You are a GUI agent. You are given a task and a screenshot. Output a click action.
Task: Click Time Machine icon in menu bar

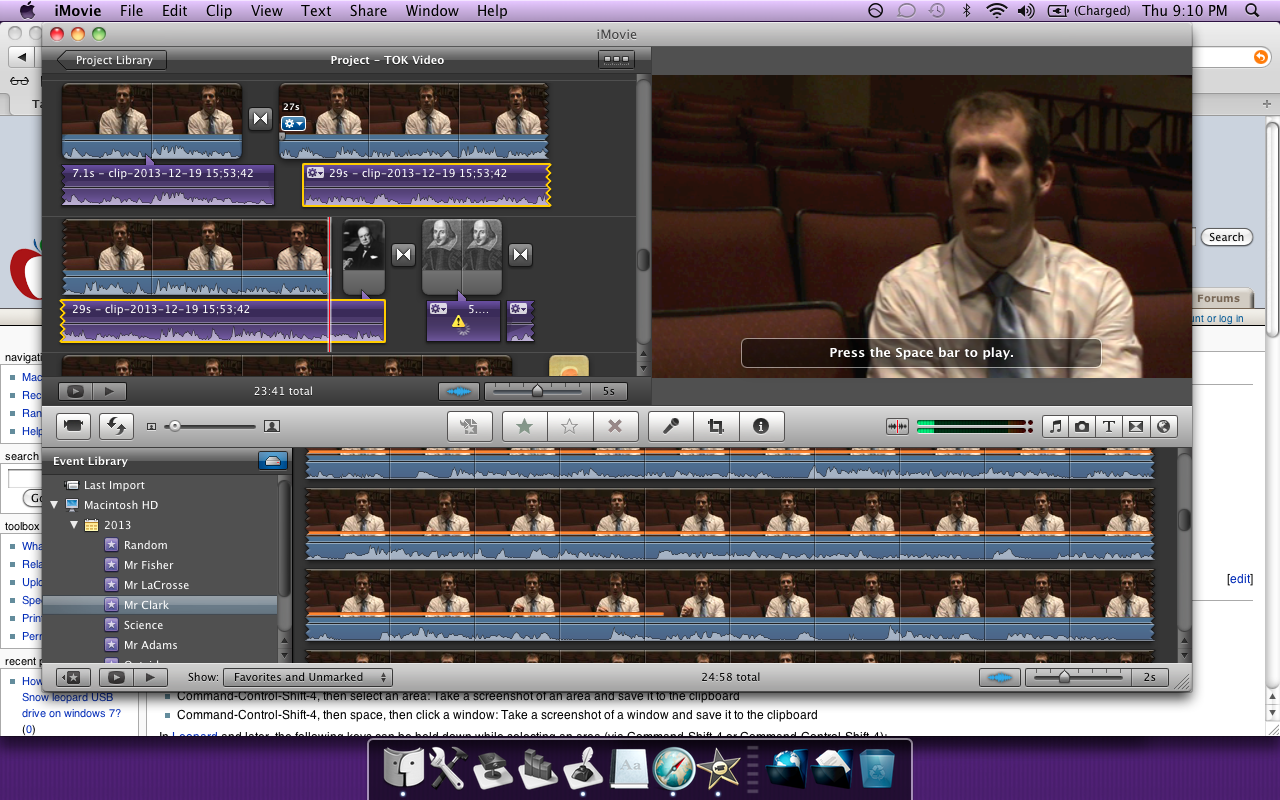pos(937,11)
